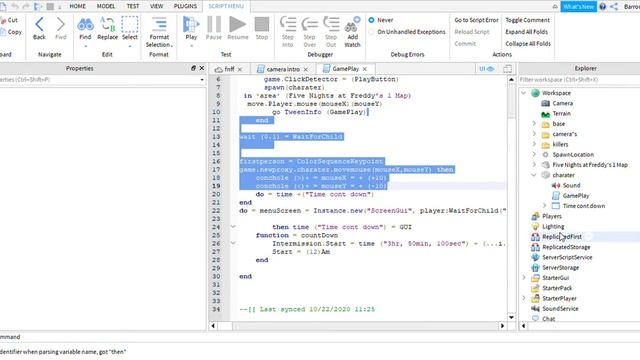
Task: Collapse the Workspace tree node
Action: (x=524, y=93)
